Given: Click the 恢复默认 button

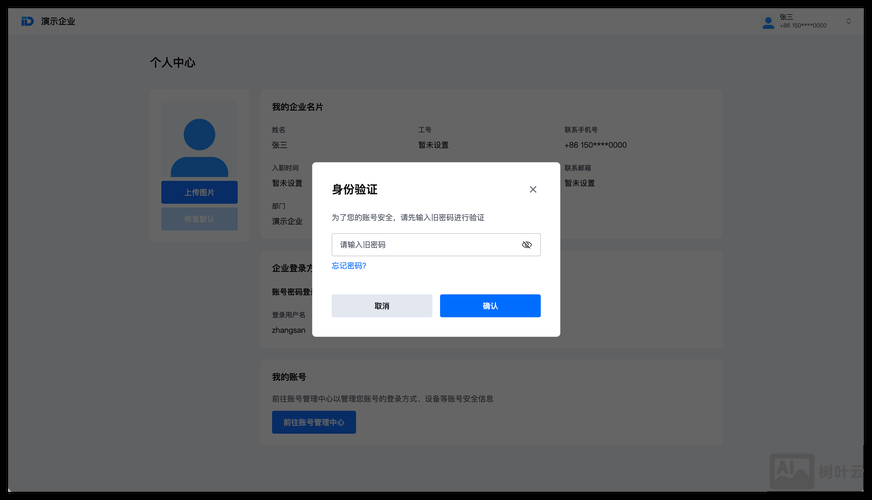Looking at the screenshot, I should [199, 219].
